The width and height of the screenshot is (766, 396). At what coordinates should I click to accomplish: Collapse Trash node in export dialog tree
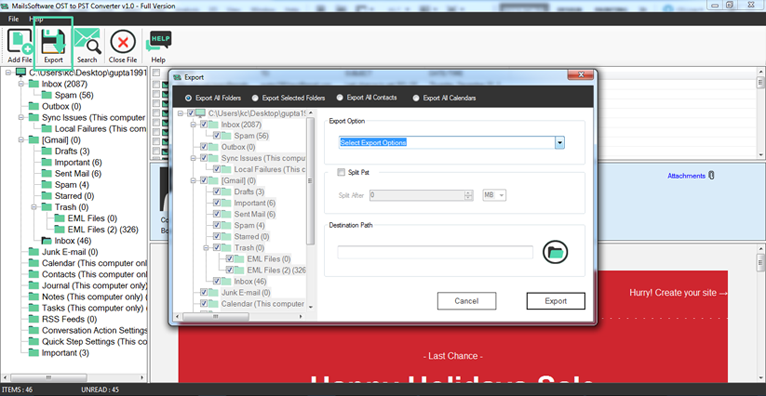click(x=206, y=248)
